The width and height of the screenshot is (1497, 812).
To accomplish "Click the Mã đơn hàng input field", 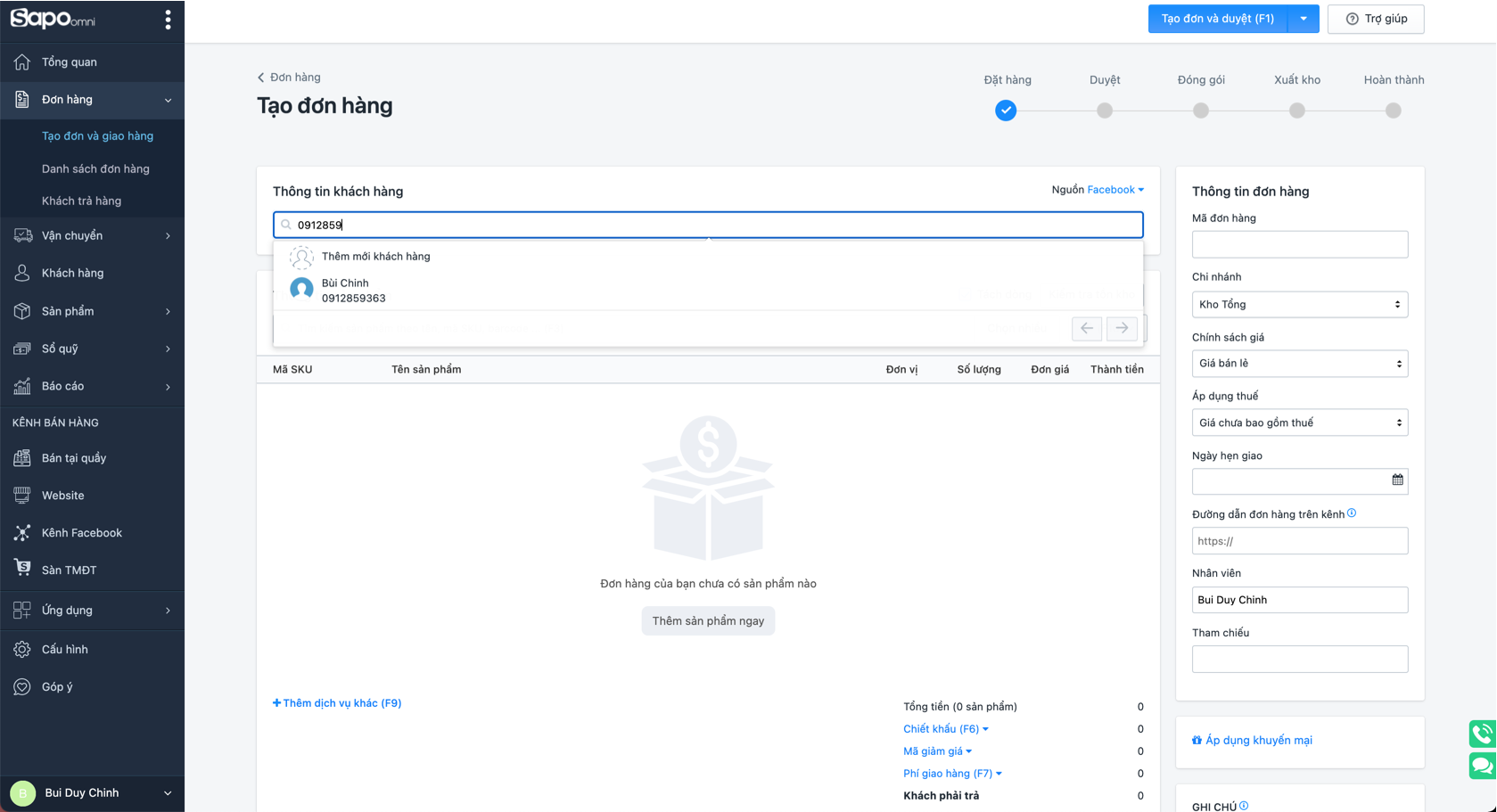I will coord(1299,244).
